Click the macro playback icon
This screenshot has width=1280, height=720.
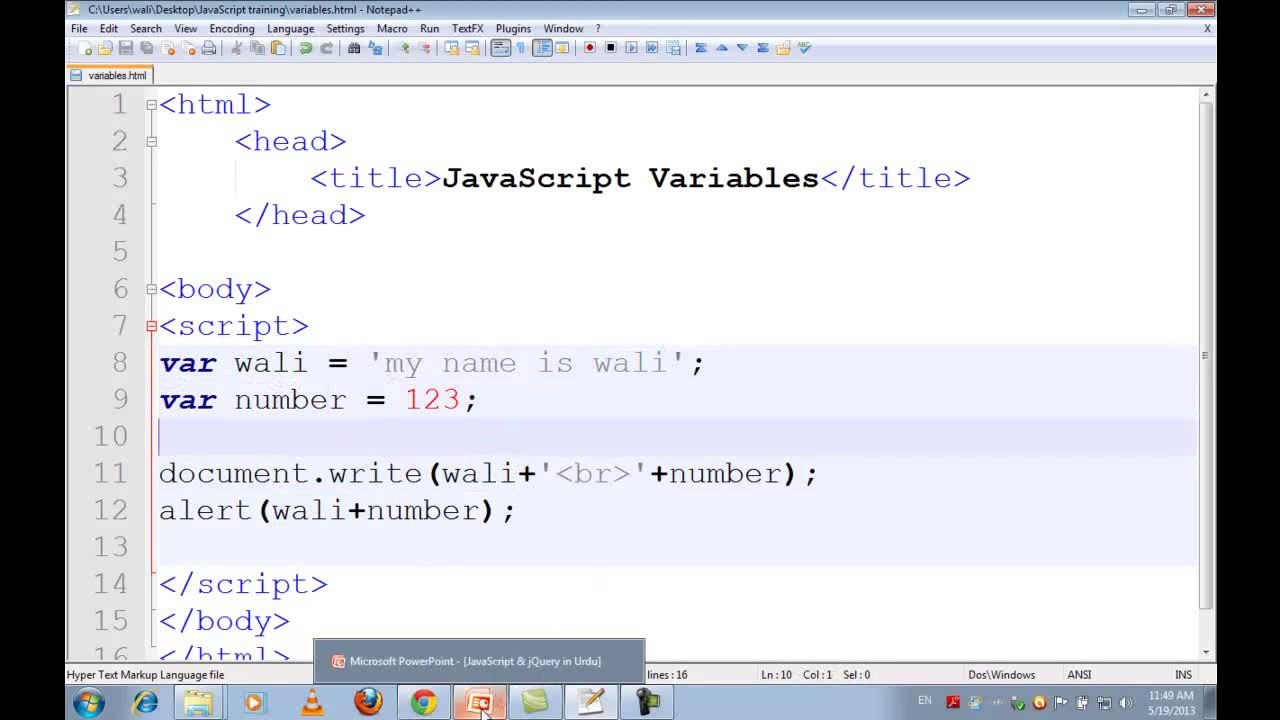tap(631, 48)
